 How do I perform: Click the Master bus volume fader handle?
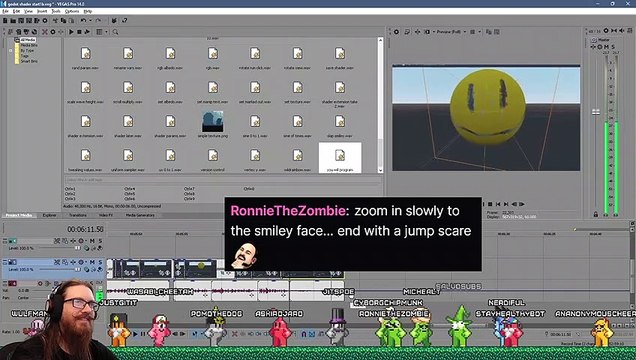(x=595, y=112)
